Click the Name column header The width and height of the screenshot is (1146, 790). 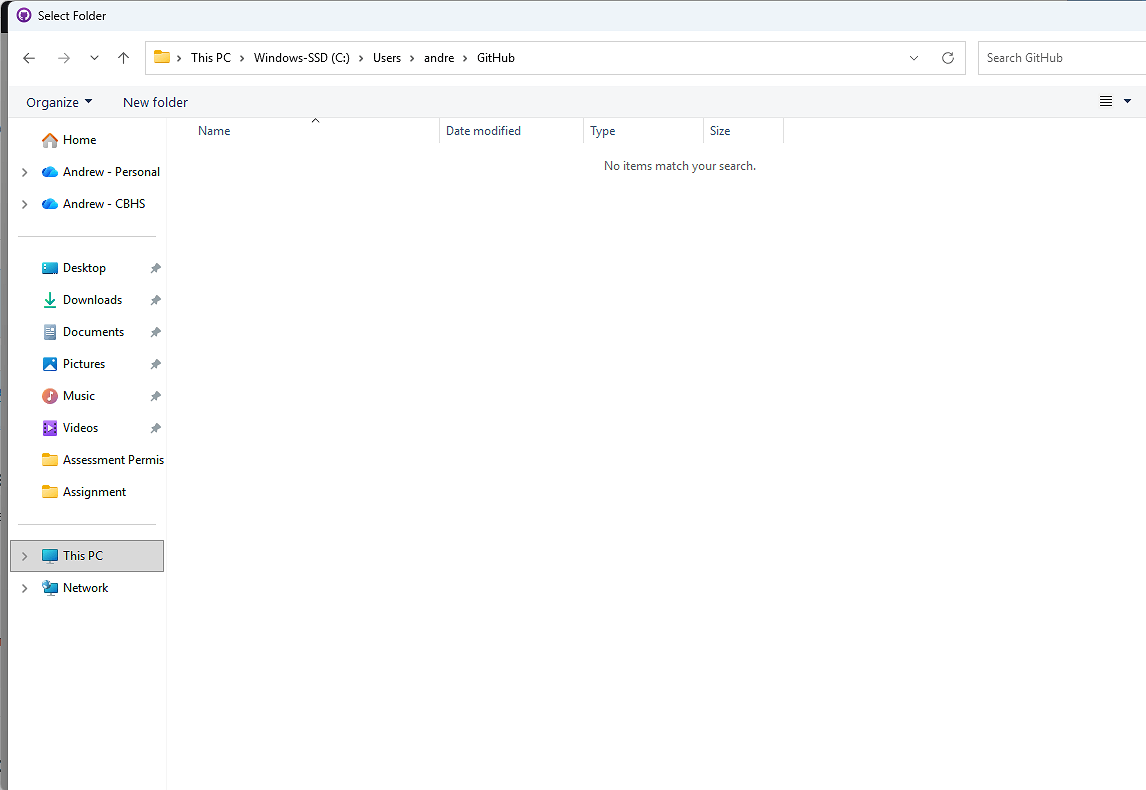tap(214, 130)
